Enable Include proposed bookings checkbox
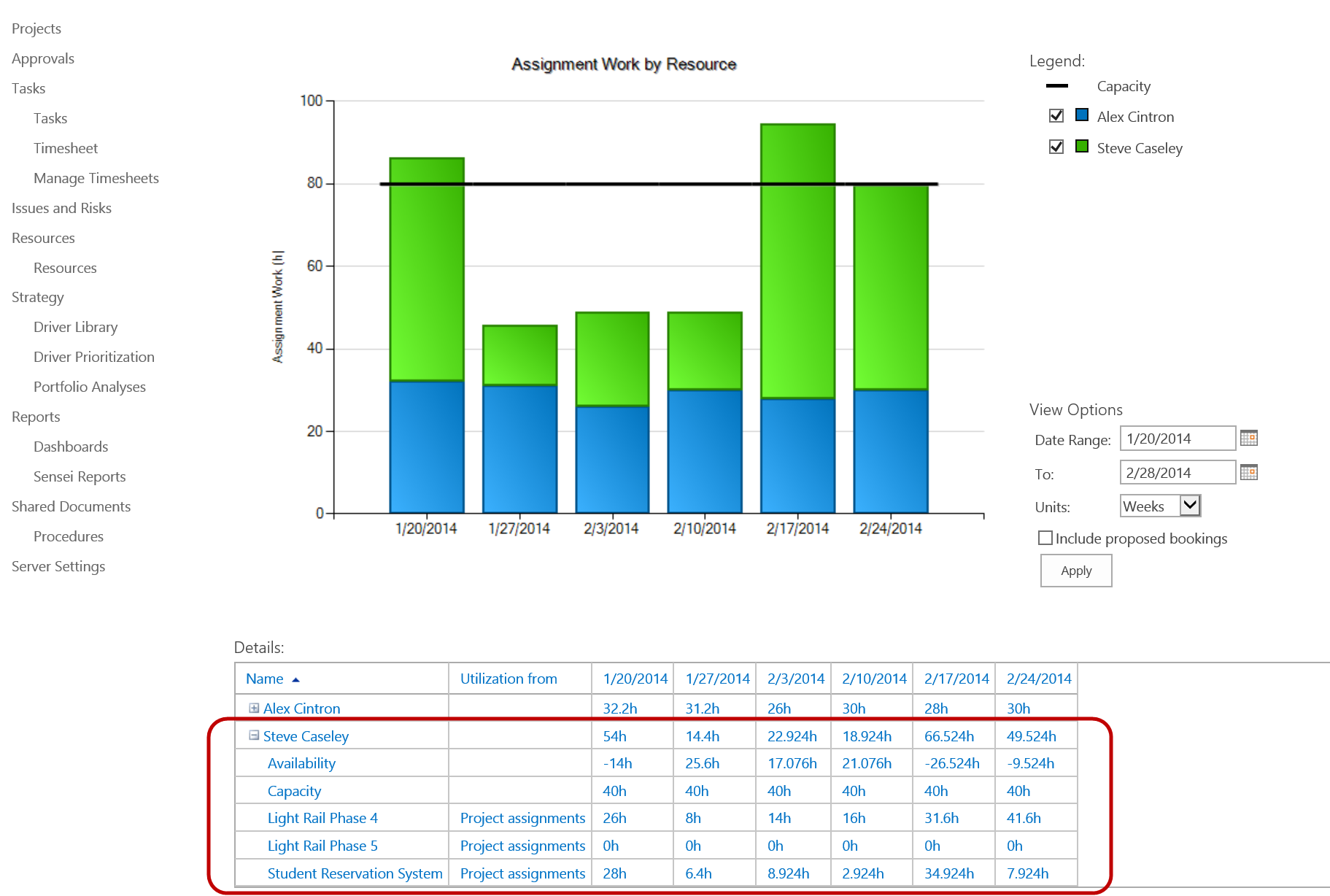 pos(1045,538)
